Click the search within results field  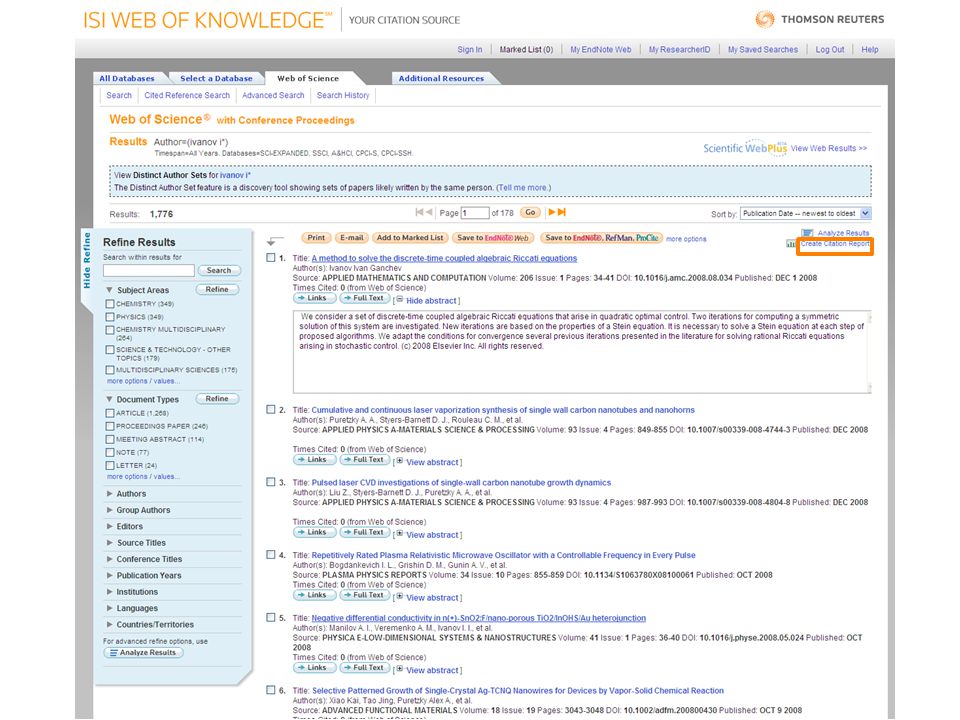pos(149,270)
